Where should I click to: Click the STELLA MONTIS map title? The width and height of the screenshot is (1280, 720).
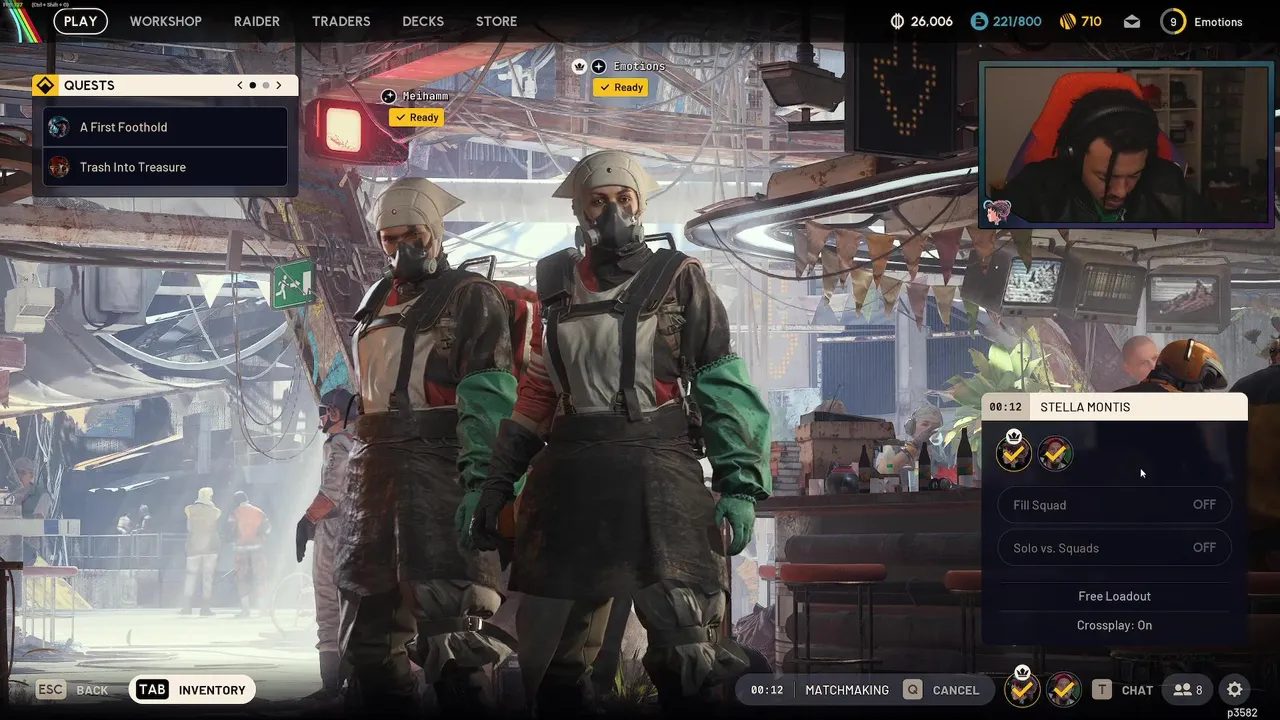click(x=1085, y=407)
